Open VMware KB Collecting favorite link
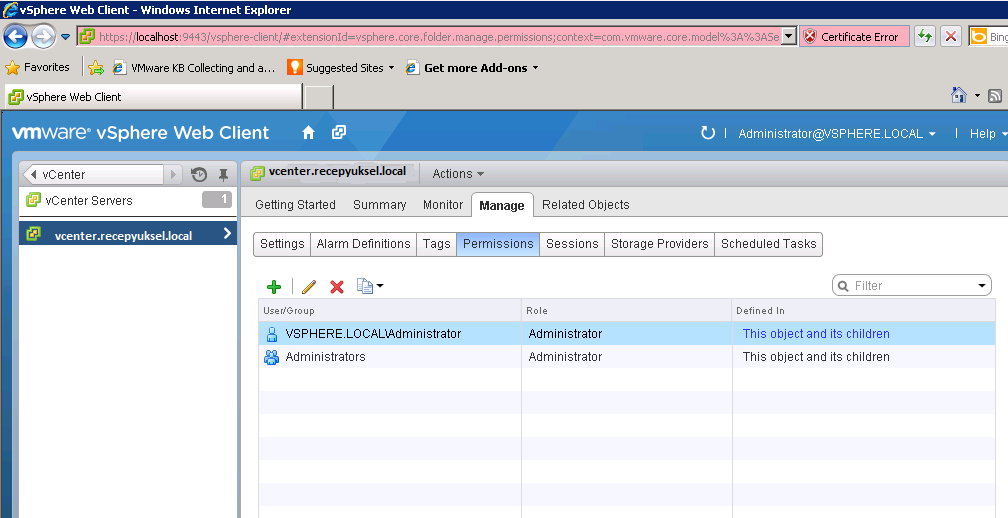The height and width of the screenshot is (518, 1008). pyautogui.click(x=194, y=67)
